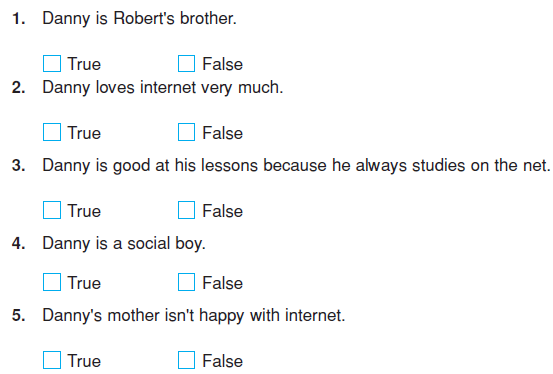Check False for Danny's mother isn't happy
The image size is (553, 374).
(x=187, y=360)
